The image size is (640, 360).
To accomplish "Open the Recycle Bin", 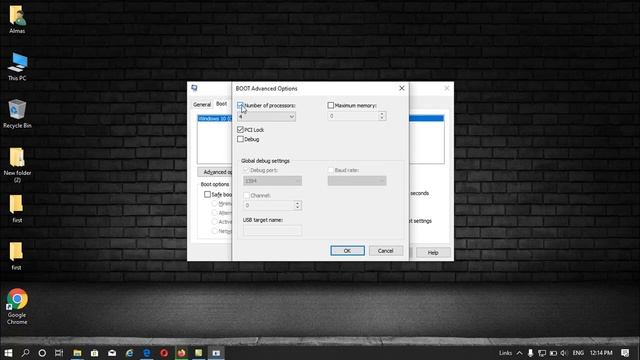I will [17, 113].
